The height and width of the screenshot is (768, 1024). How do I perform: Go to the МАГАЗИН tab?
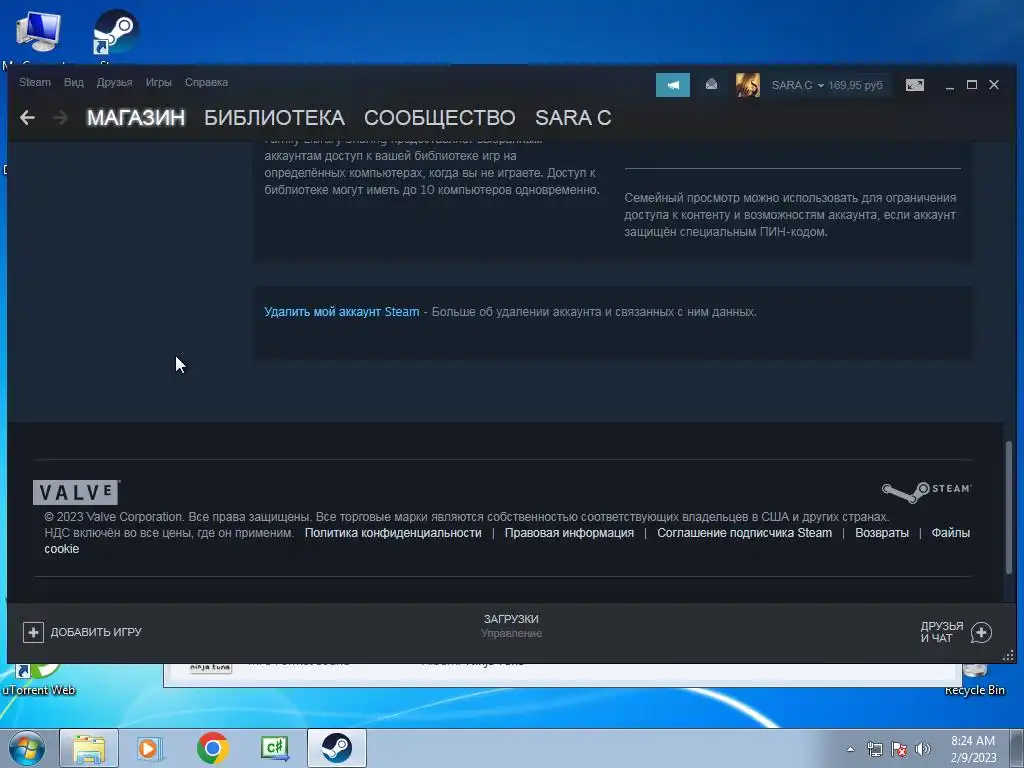click(x=136, y=118)
